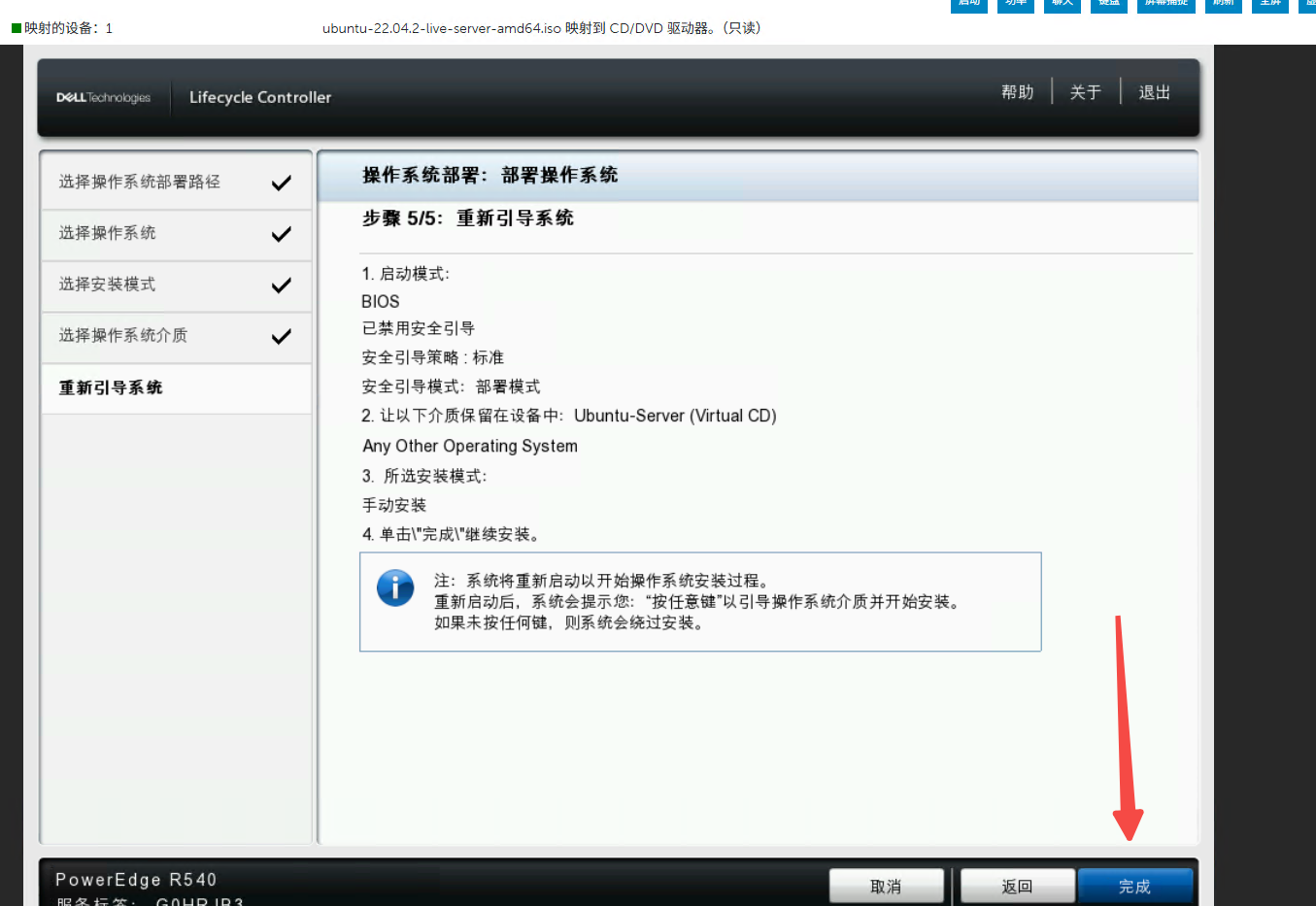
Task: Click the Ubuntu-Server (Virtual CD) media text
Action: [x=675, y=416]
